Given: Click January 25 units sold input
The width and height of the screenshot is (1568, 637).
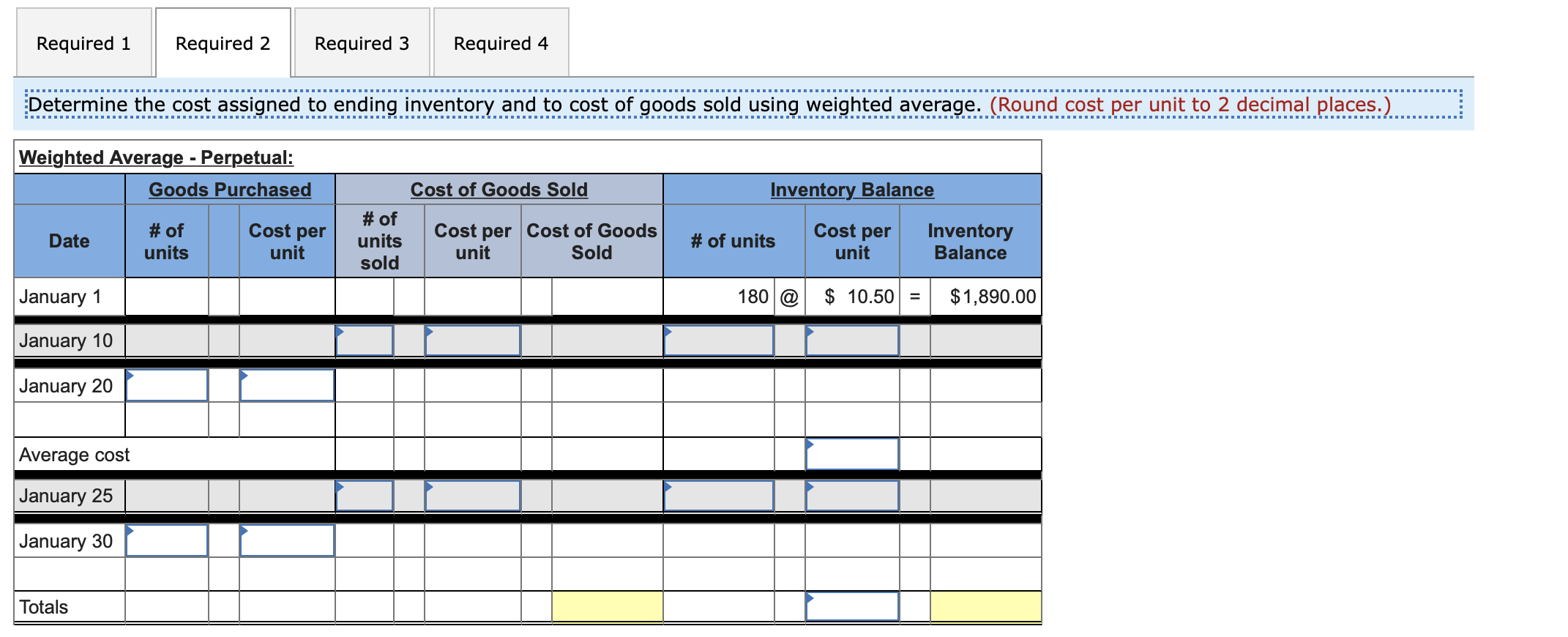Looking at the screenshot, I should (365, 496).
